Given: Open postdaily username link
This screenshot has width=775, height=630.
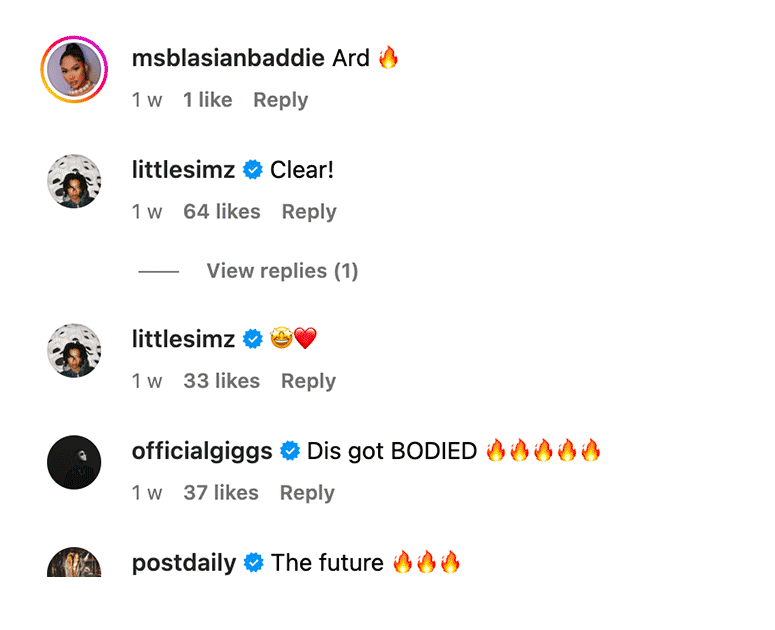Looking at the screenshot, I should (x=184, y=563).
